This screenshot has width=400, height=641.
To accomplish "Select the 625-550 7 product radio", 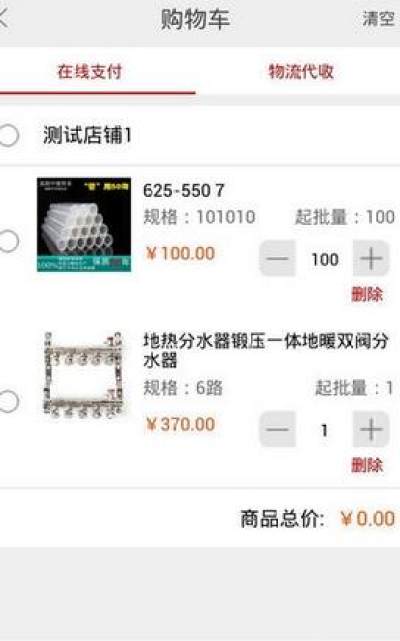I will 9,241.
